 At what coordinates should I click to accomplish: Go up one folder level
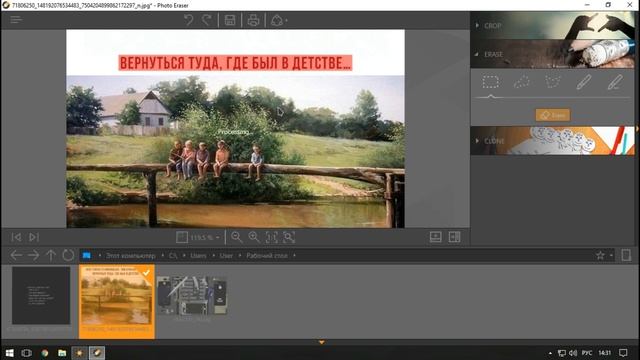point(51,256)
